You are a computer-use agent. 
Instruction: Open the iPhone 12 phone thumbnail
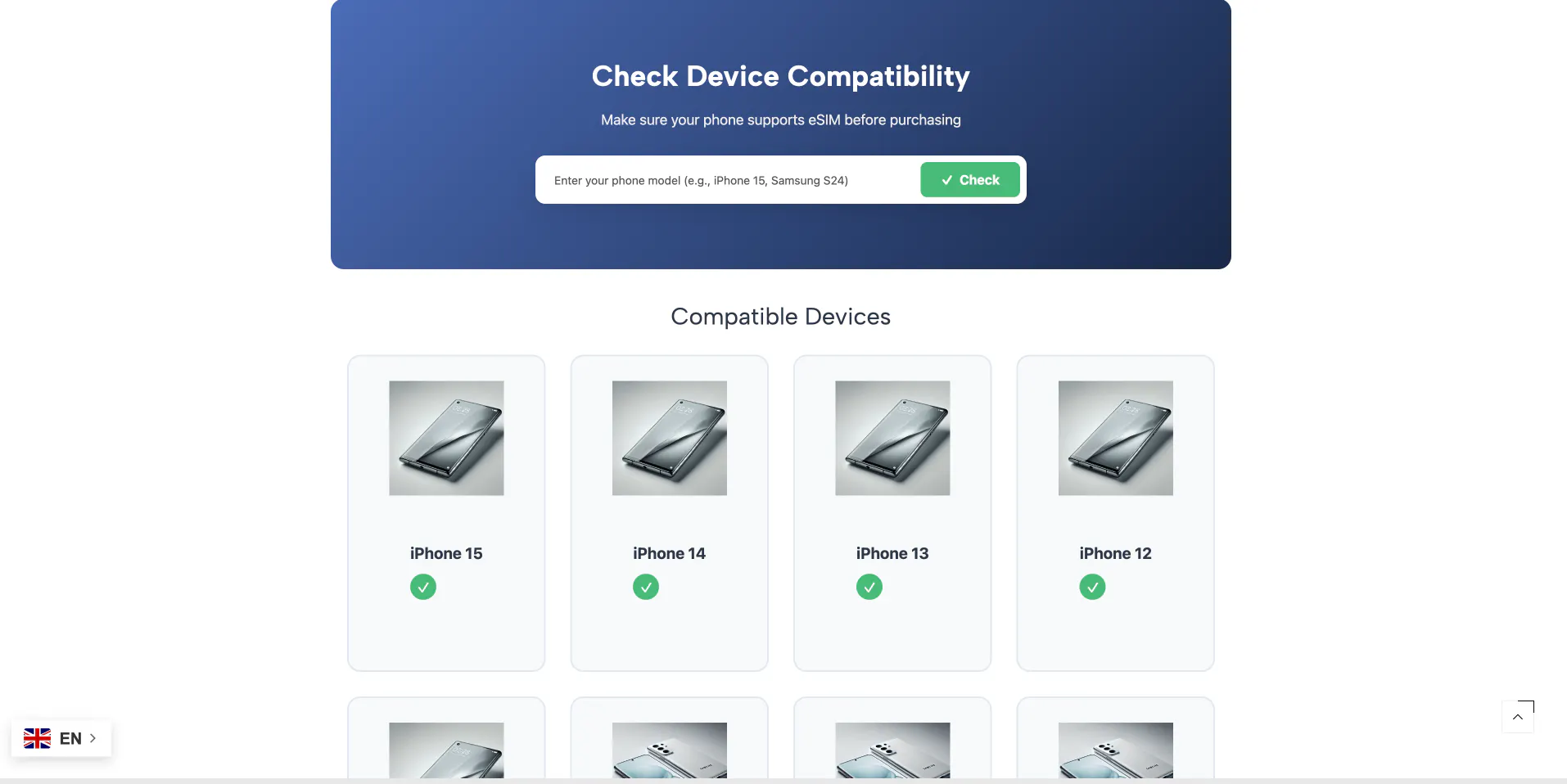pos(1116,438)
